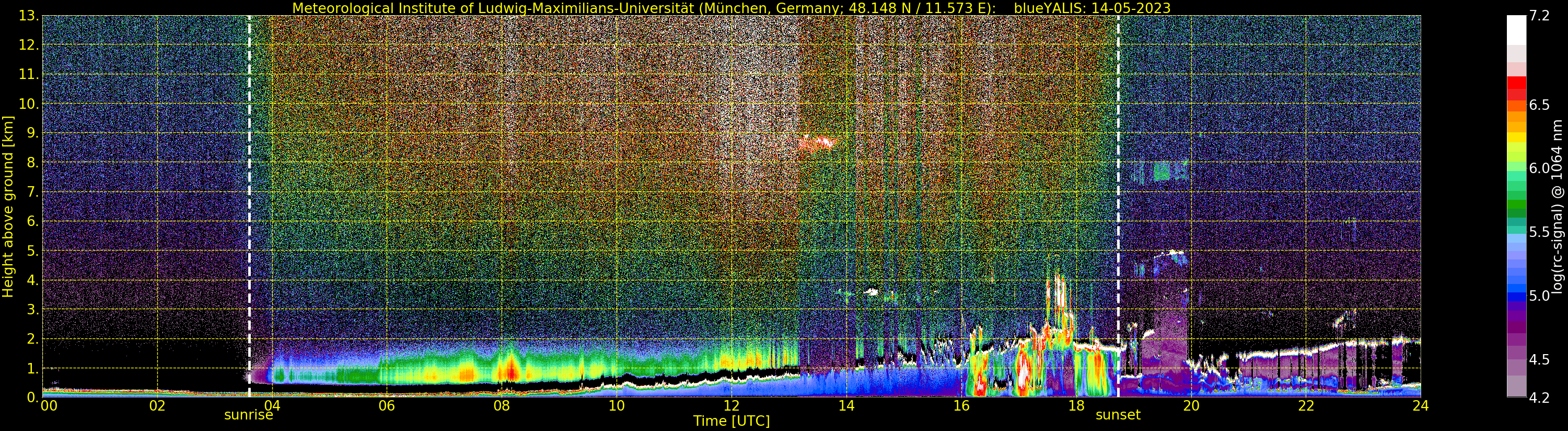Click the colorbar value '6.0'
Image resolution: width=1568 pixels, height=431 pixels.
(1539, 168)
